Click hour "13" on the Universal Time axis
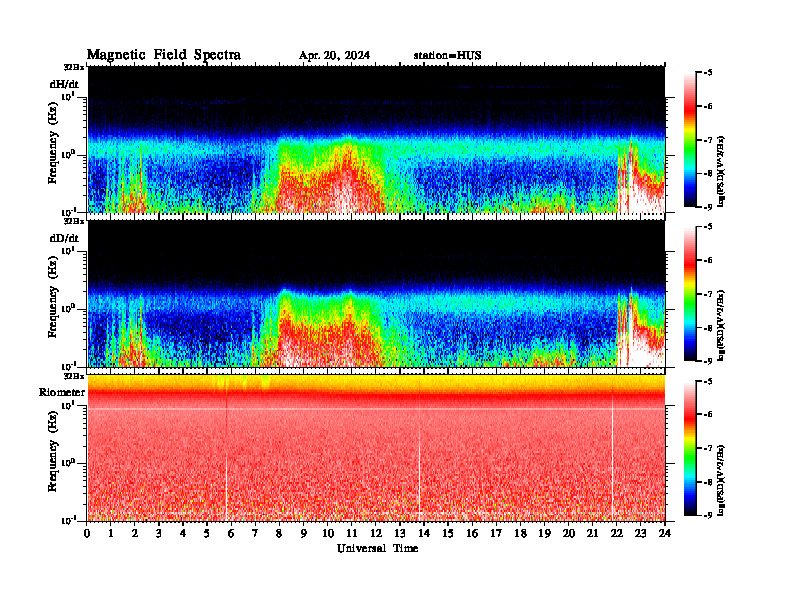Viewport: 792px width, 612px height. [400, 533]
